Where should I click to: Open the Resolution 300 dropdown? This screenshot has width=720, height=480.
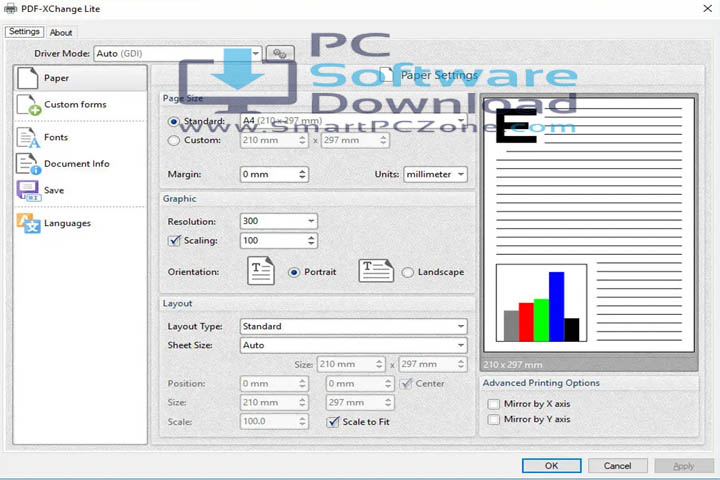(278, 221)
